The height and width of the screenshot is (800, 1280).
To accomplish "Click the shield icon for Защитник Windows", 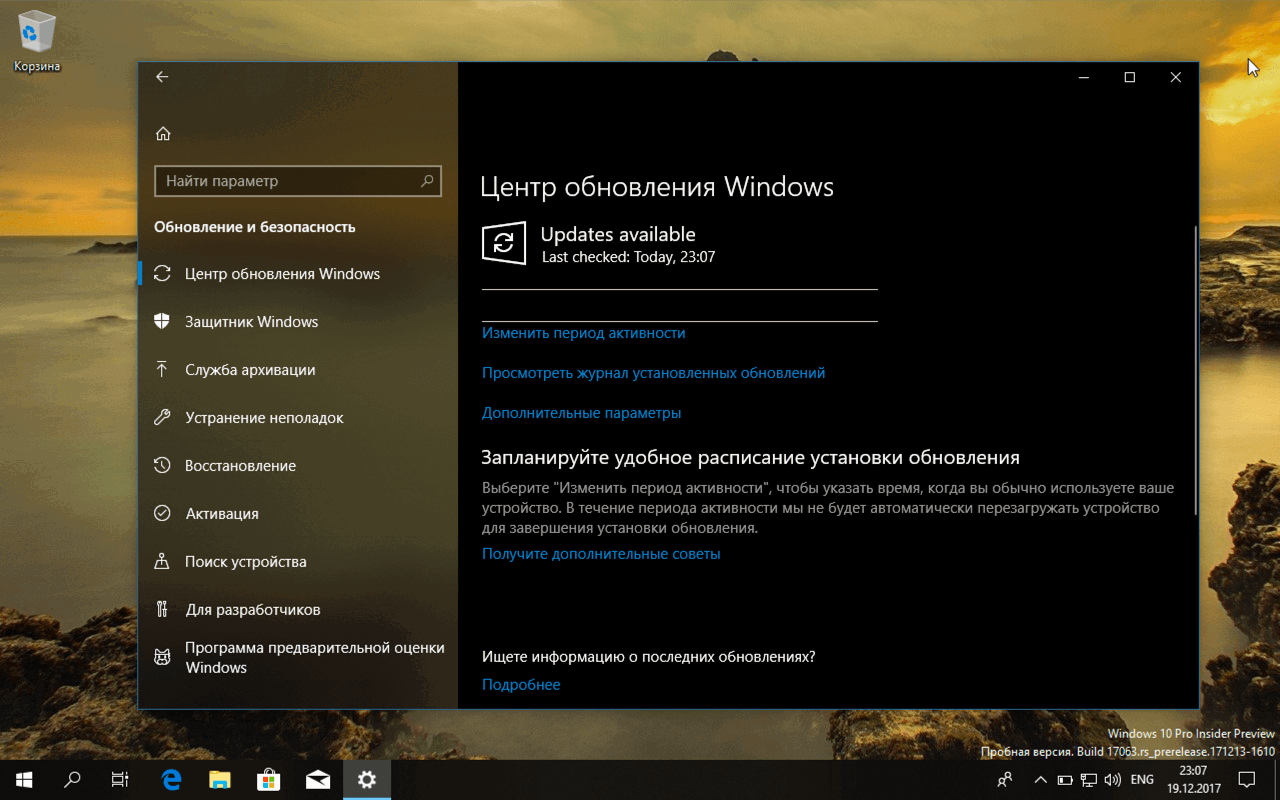I will click(162, 321).
